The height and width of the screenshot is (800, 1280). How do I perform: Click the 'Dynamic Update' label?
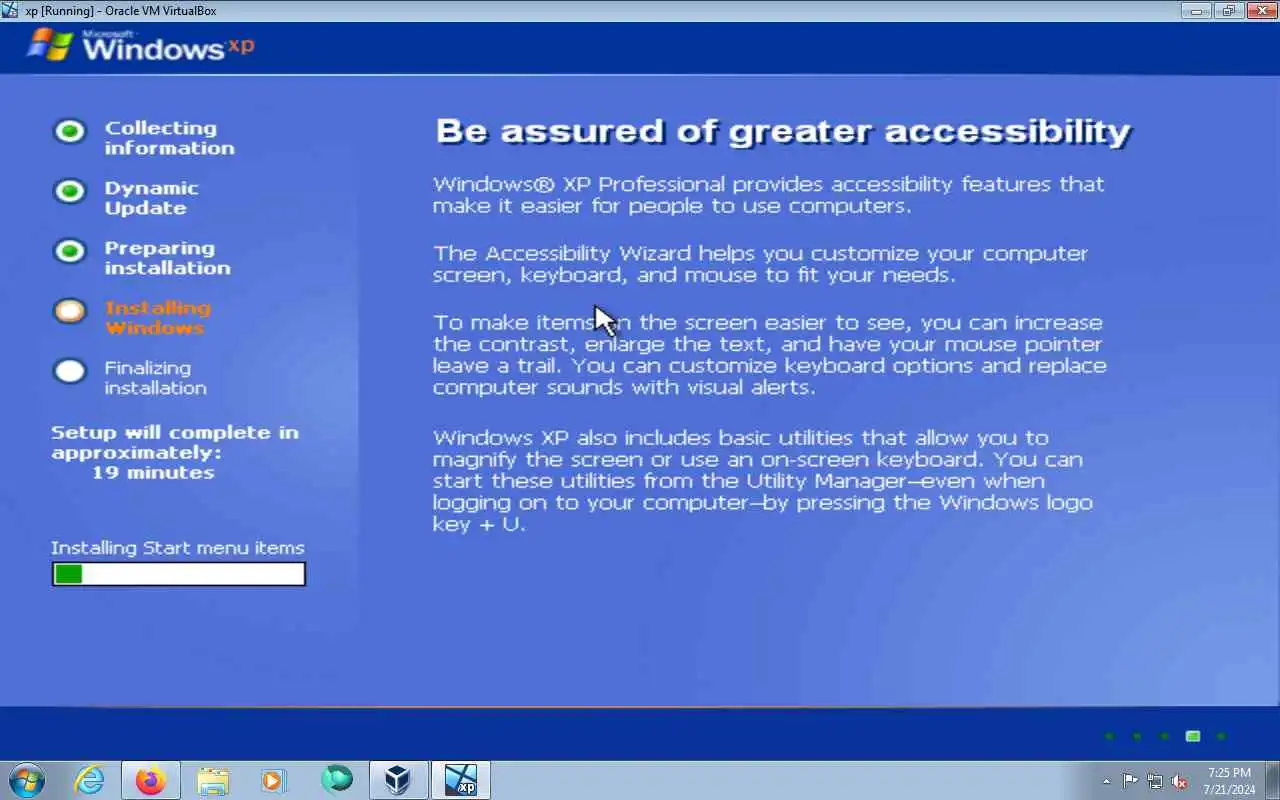[x=151, y=198]
